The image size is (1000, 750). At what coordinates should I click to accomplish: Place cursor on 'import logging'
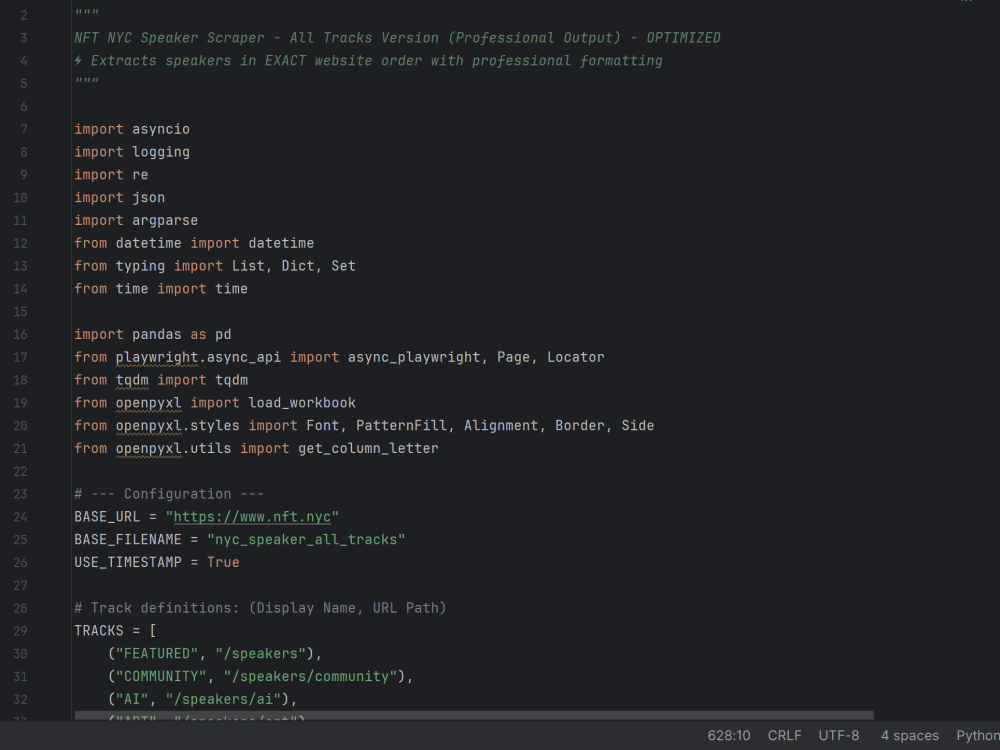click(132, 152)
